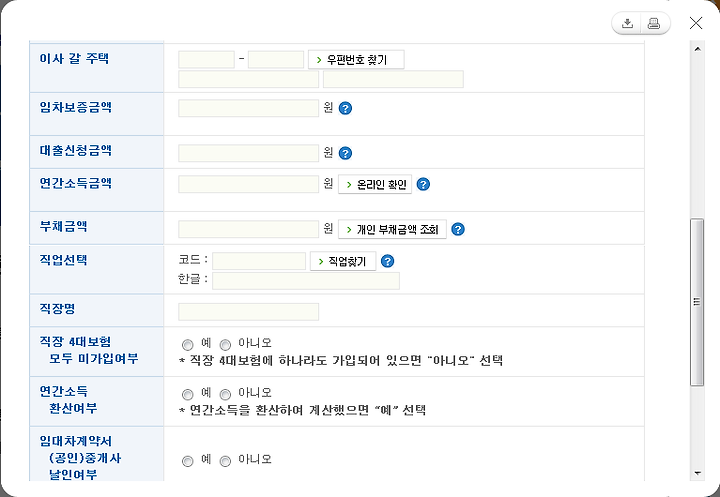This screenshot has height=497, width=720.
Task: Select 아니오 for 연간소득 환산여부
Action: pos(225,395)
